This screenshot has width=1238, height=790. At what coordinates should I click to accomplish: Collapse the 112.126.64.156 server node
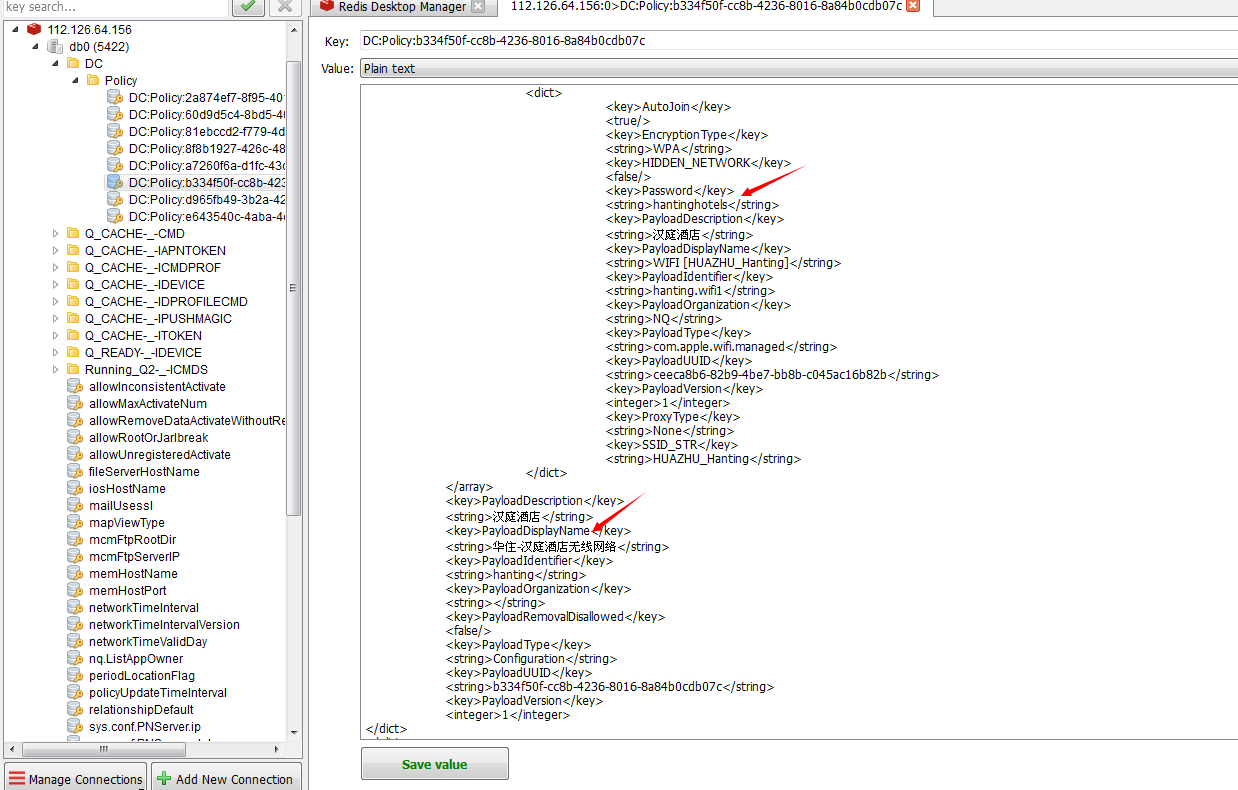pos(16,29)
